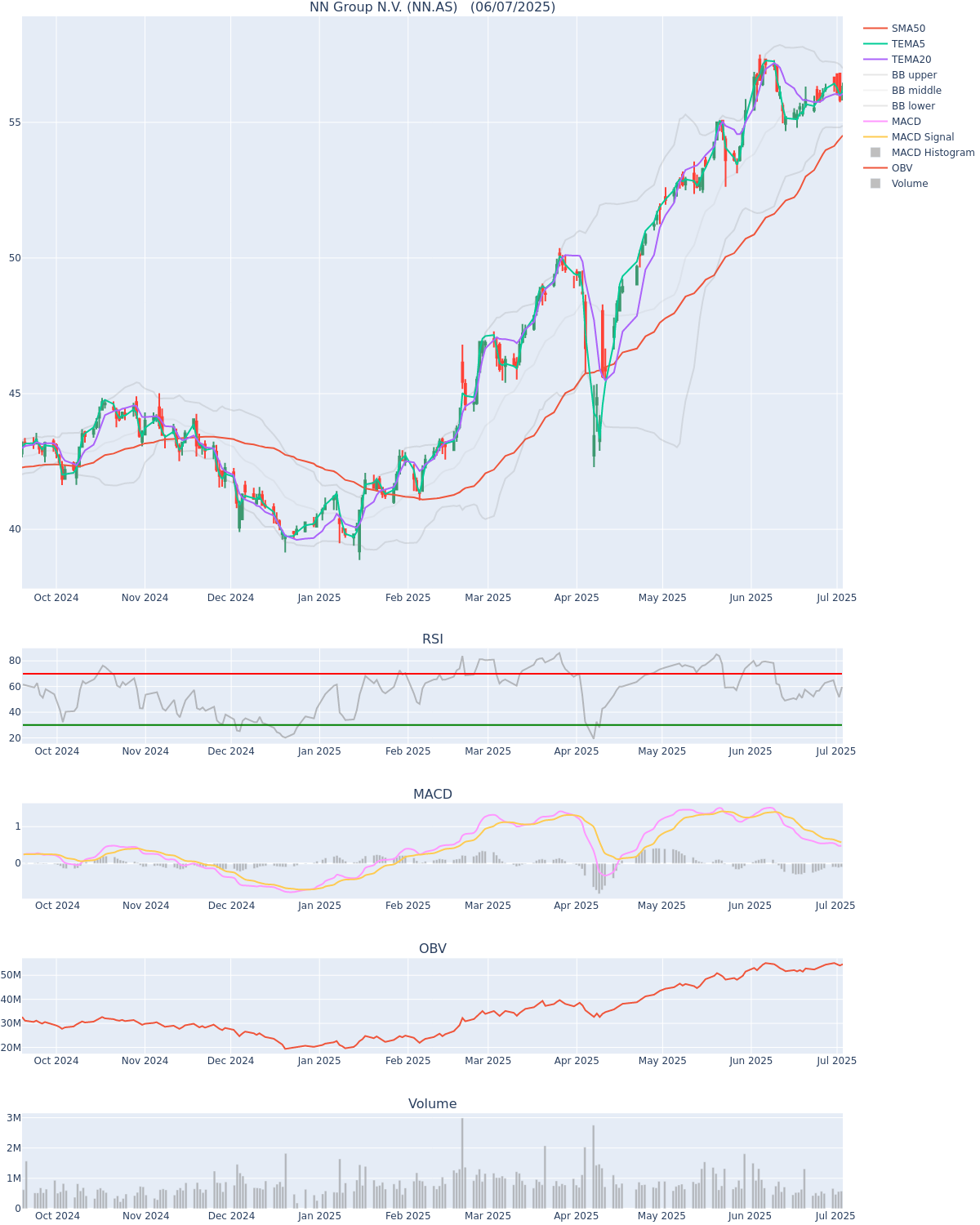Click the Volume subplot title

tap(432, 1104)
